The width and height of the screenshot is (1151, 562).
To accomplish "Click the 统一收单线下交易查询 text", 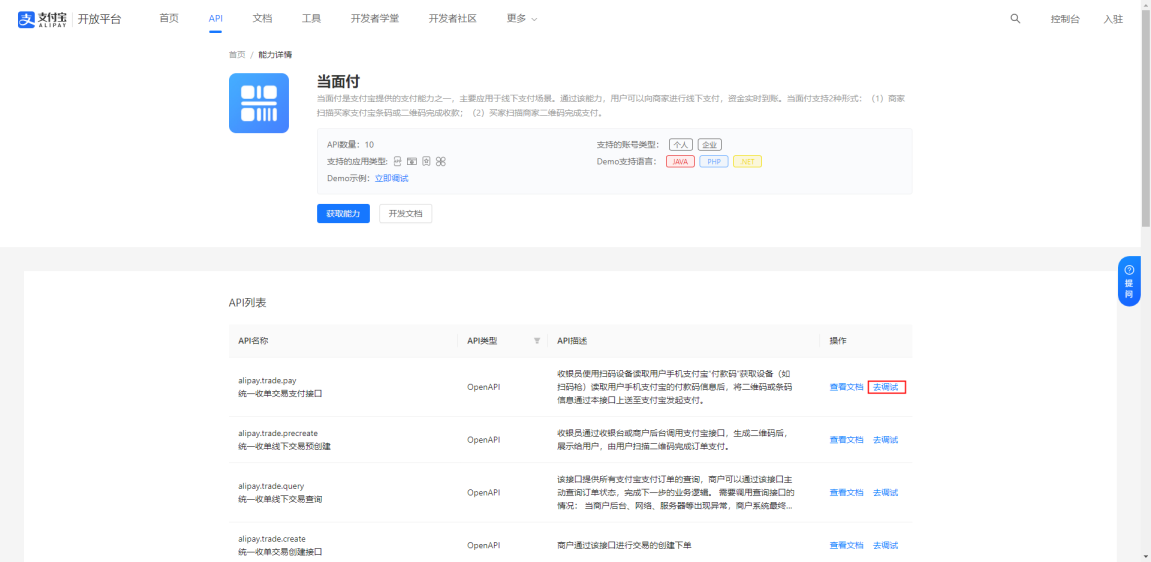I will point(280,499).
